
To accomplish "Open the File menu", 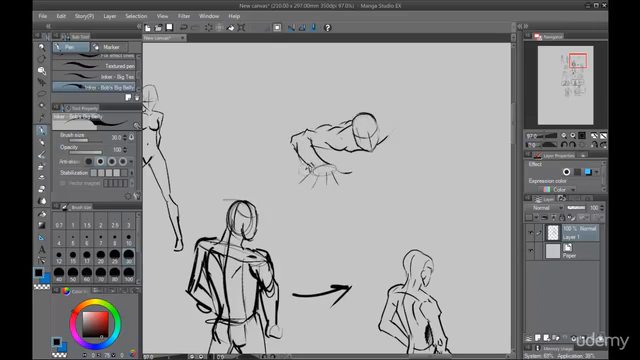I will 43,16.
